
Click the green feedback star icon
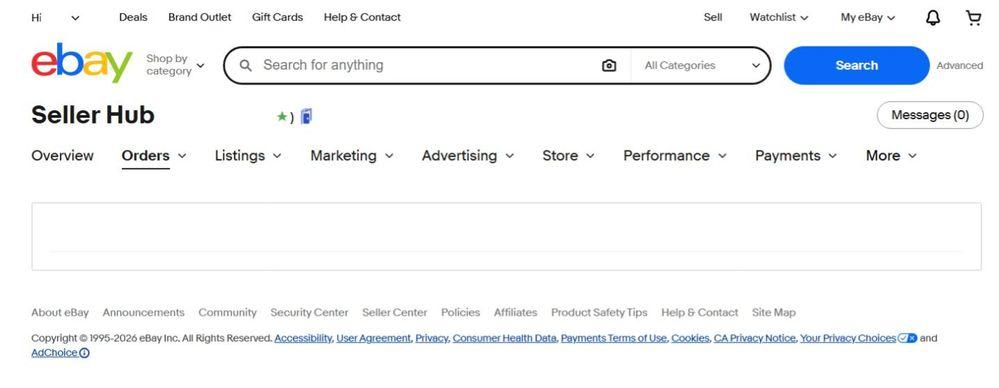282,117
